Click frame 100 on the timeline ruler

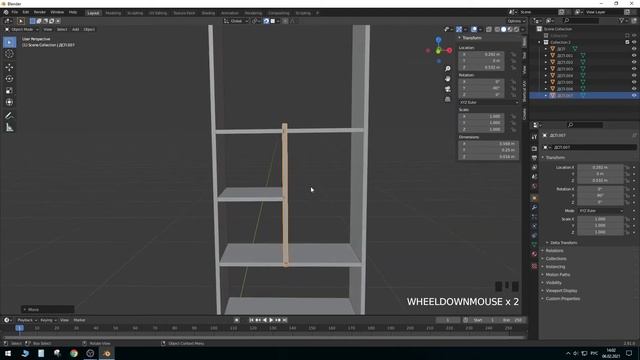coord(213,328)
